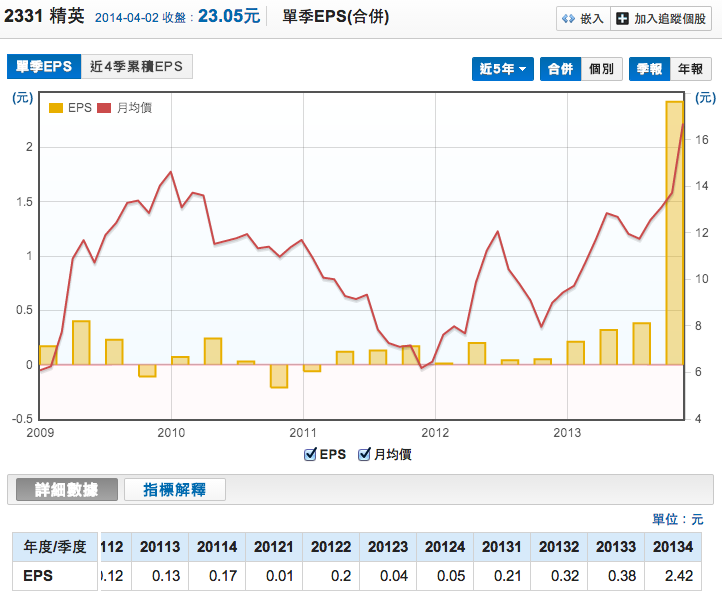Click the tallest EPS bar for 2013 Q4

coord(675,233)
